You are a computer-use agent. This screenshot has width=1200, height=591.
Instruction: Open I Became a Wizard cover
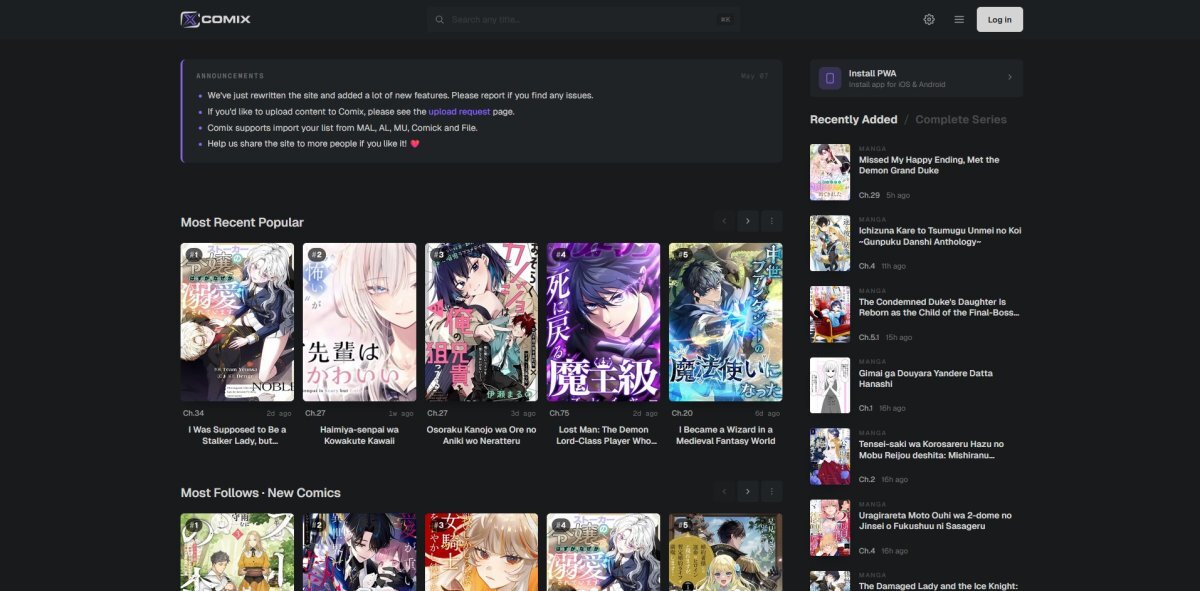click(x=726, y=322)
